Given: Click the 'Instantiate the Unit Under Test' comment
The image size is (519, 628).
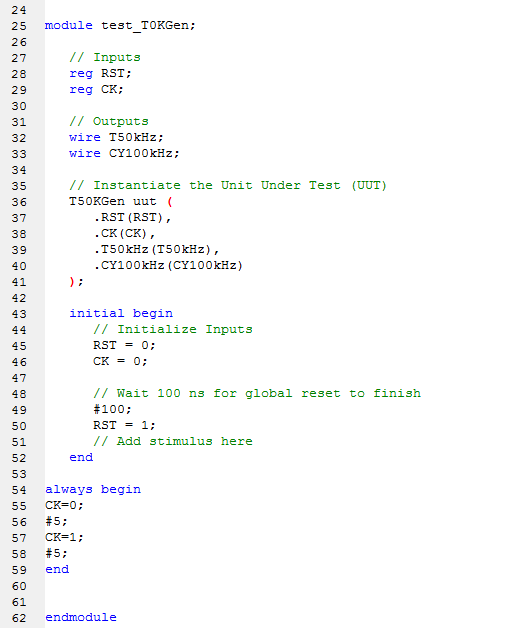Looking at the screenshot, I should (228, 185).
